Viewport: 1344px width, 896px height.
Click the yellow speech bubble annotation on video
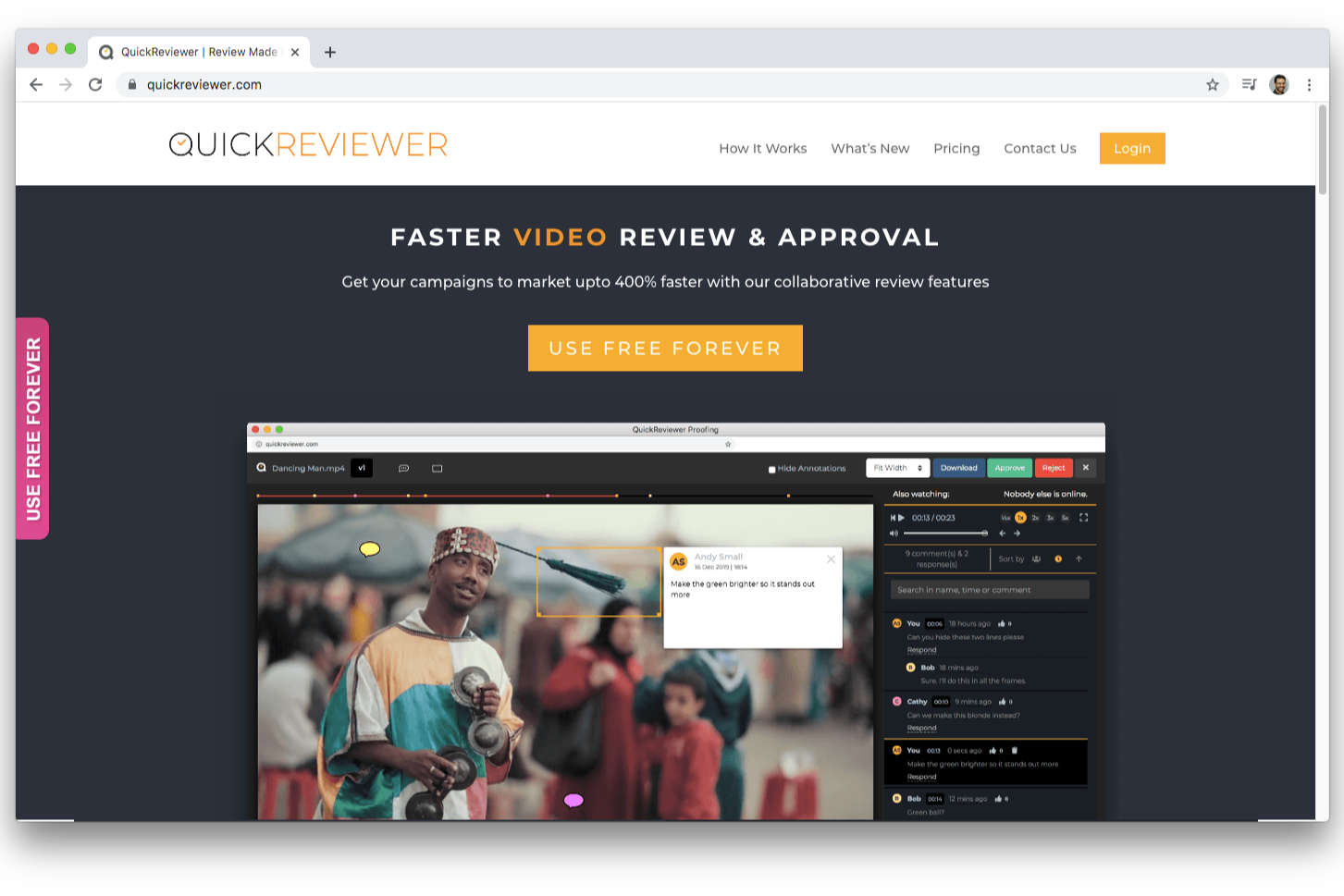point(370,549)
